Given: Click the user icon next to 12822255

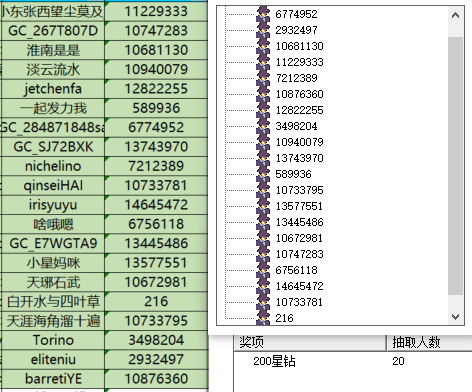Looking at the screenshot, I should [x=263, y=110].
